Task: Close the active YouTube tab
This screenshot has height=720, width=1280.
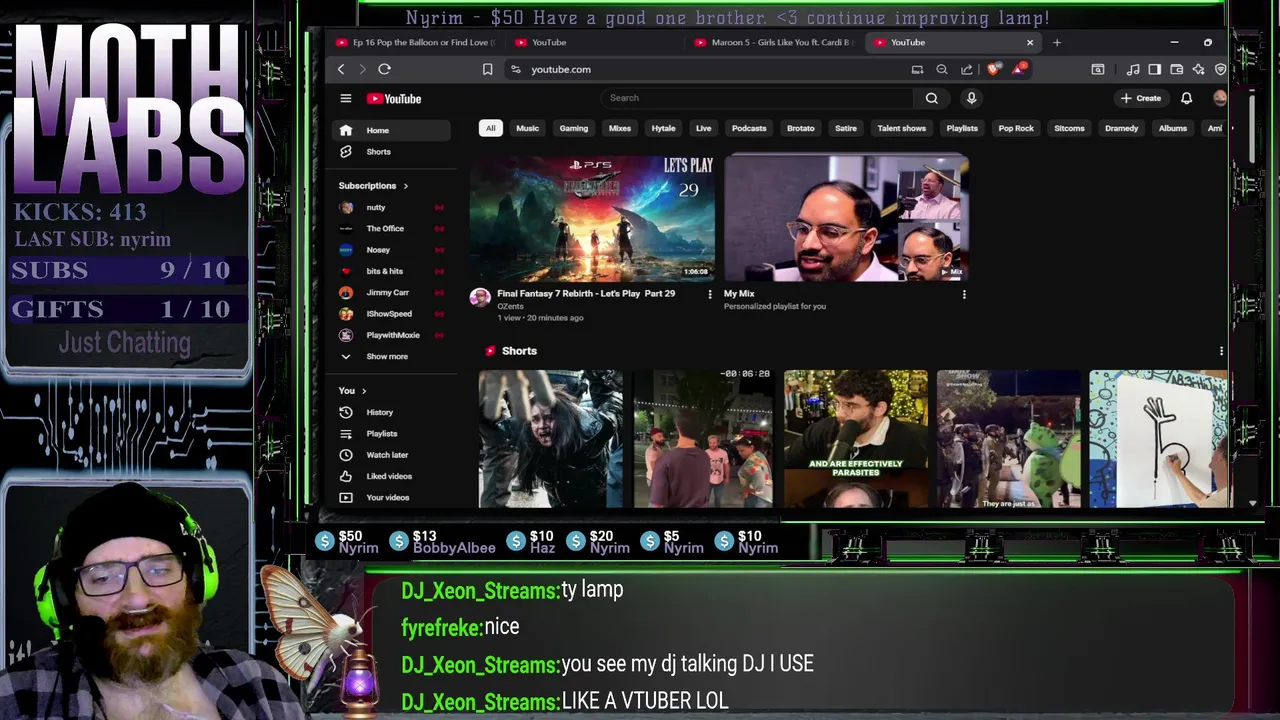Action: (x=1030, y=42)
